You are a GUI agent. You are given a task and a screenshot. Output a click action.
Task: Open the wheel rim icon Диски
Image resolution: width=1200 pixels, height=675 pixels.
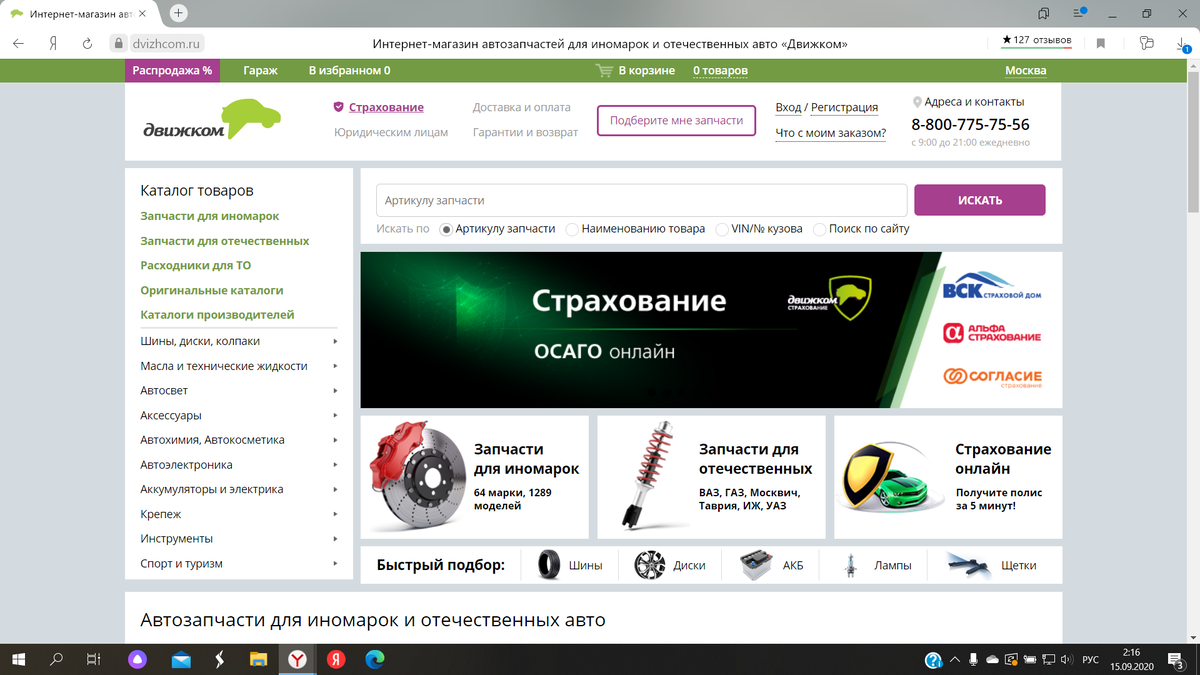coord(650,565)
